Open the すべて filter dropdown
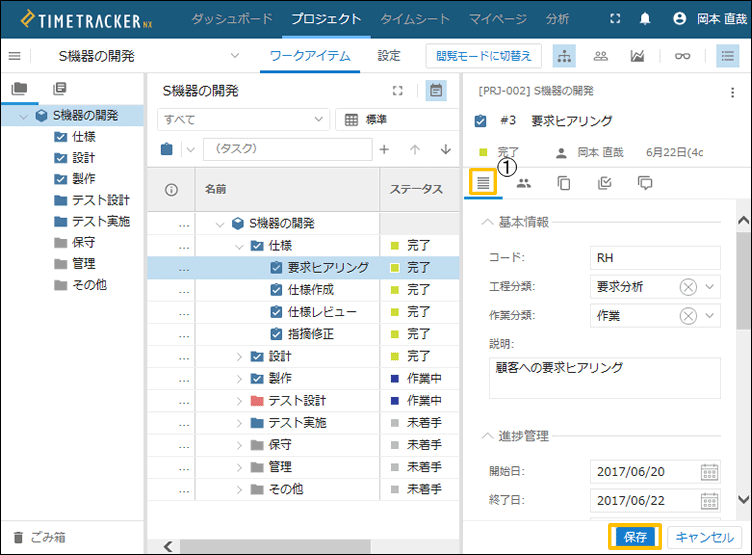Image resolution: width=752 pixels, height=555 pixels. (x=244, y=119)
